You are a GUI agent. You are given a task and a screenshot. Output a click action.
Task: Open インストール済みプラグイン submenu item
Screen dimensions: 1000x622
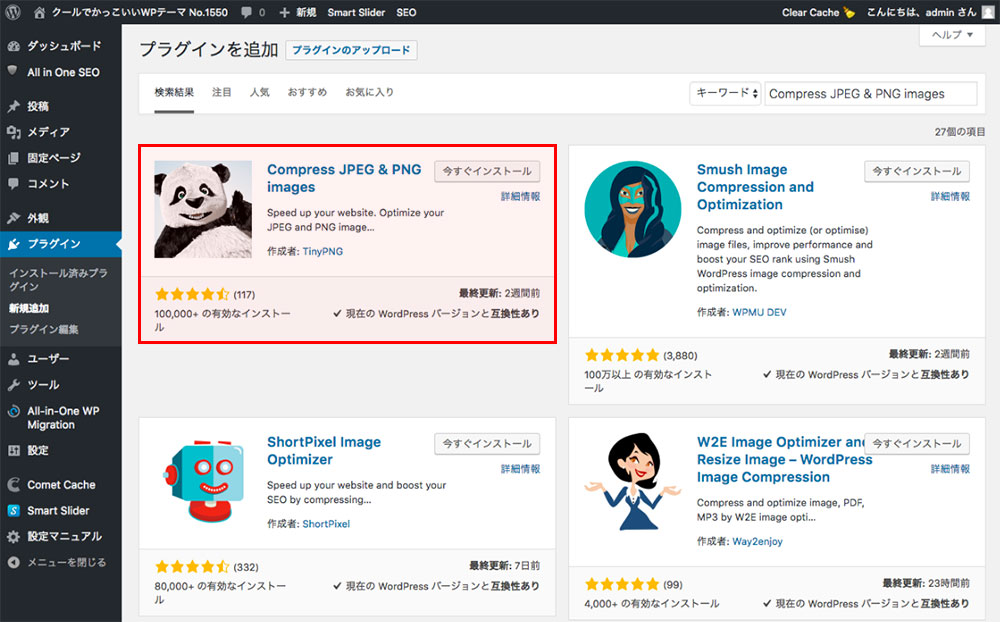59,279
